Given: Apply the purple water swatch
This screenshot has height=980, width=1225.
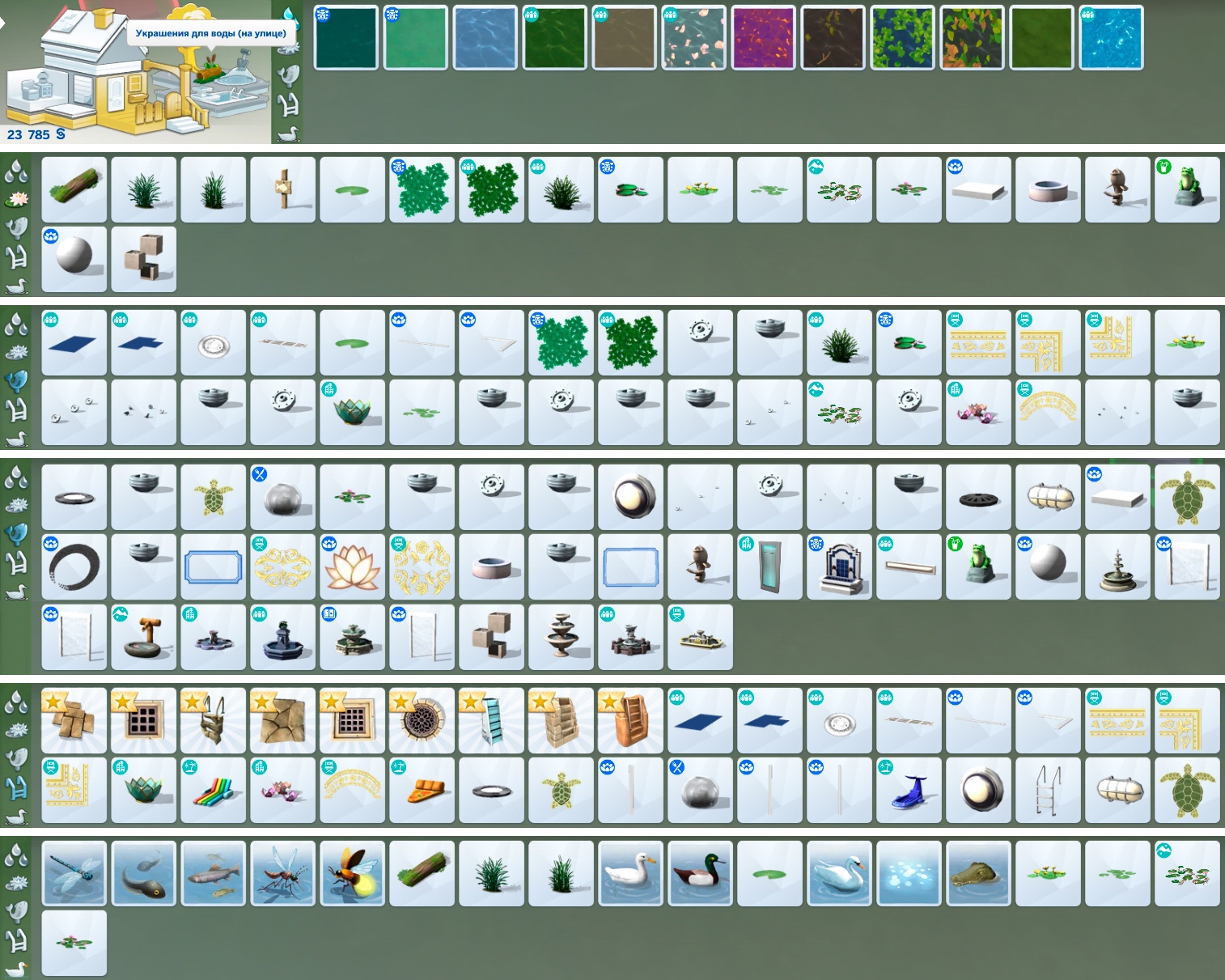Looking at the screenshot, I should point(763,38).
